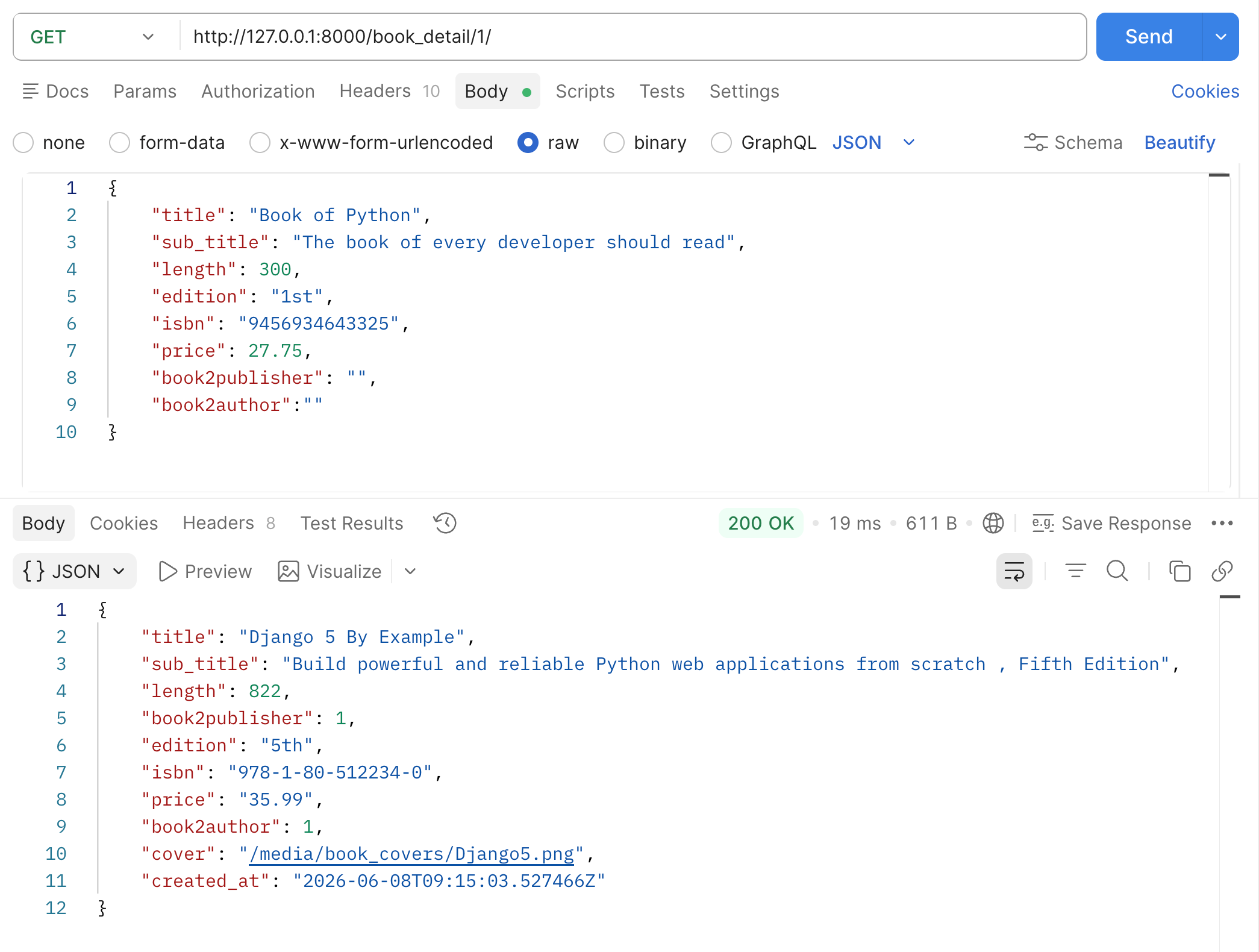1259x952 pixels.
Task: Select the form-data radio button
Action: click(x=120, y=143)
